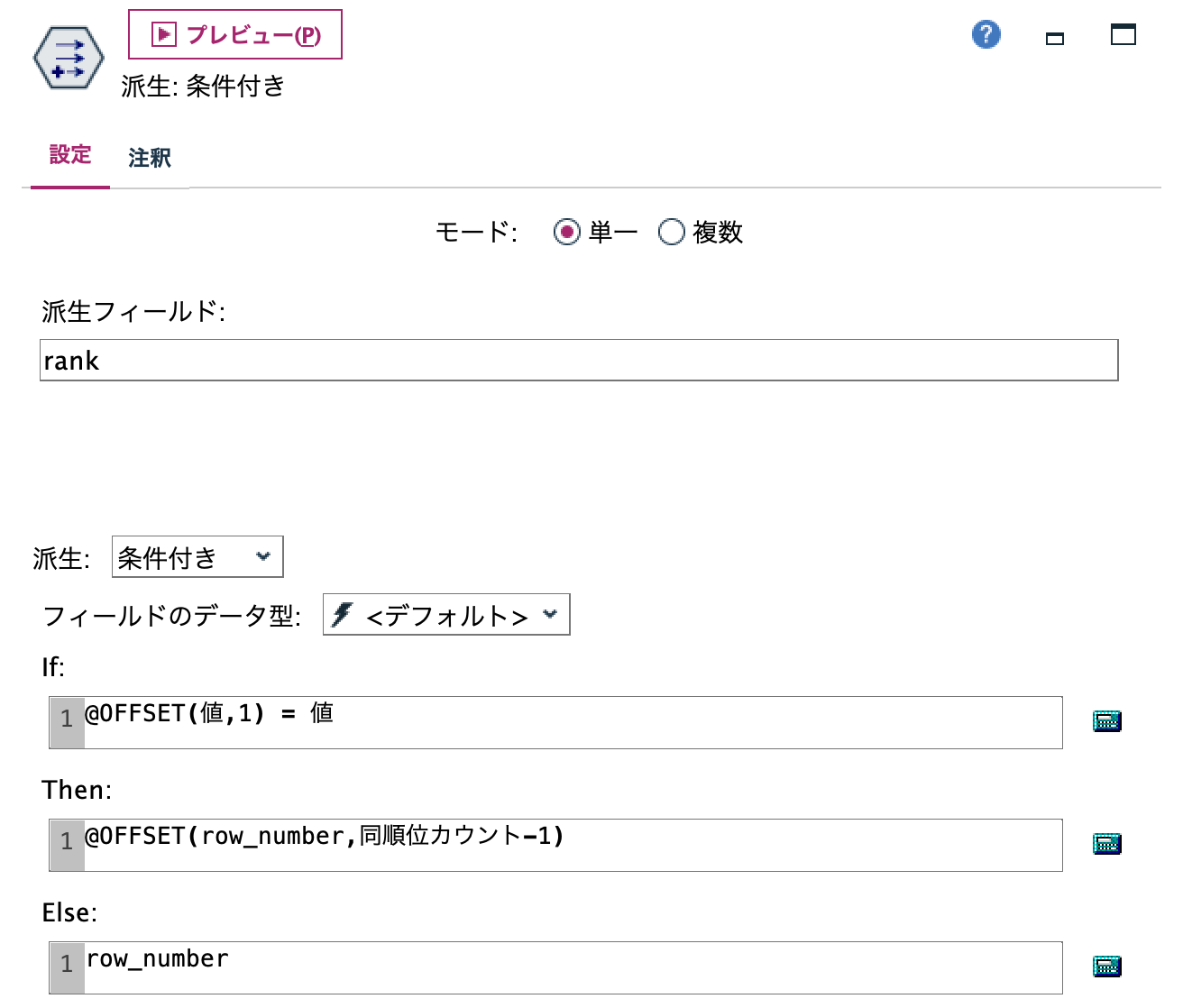Click the help question mark icon
Screen dimensions: 1183x1008
[x=986, y=35]
